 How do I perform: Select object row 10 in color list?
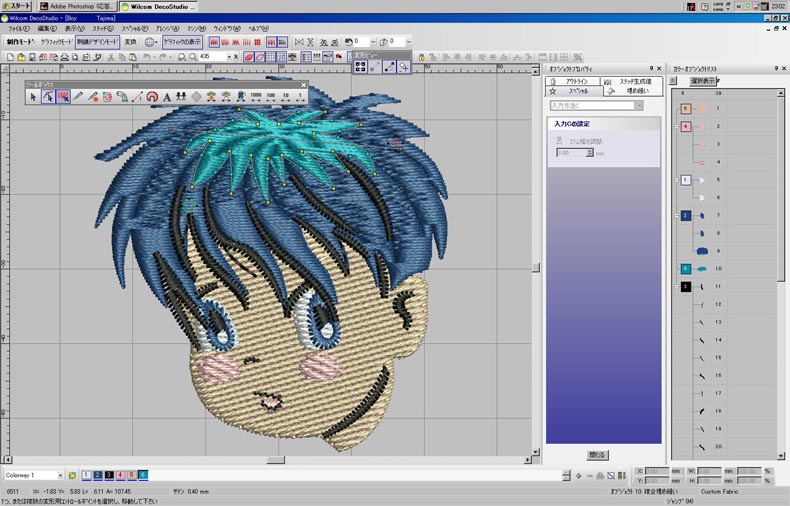tap(724, 269)
